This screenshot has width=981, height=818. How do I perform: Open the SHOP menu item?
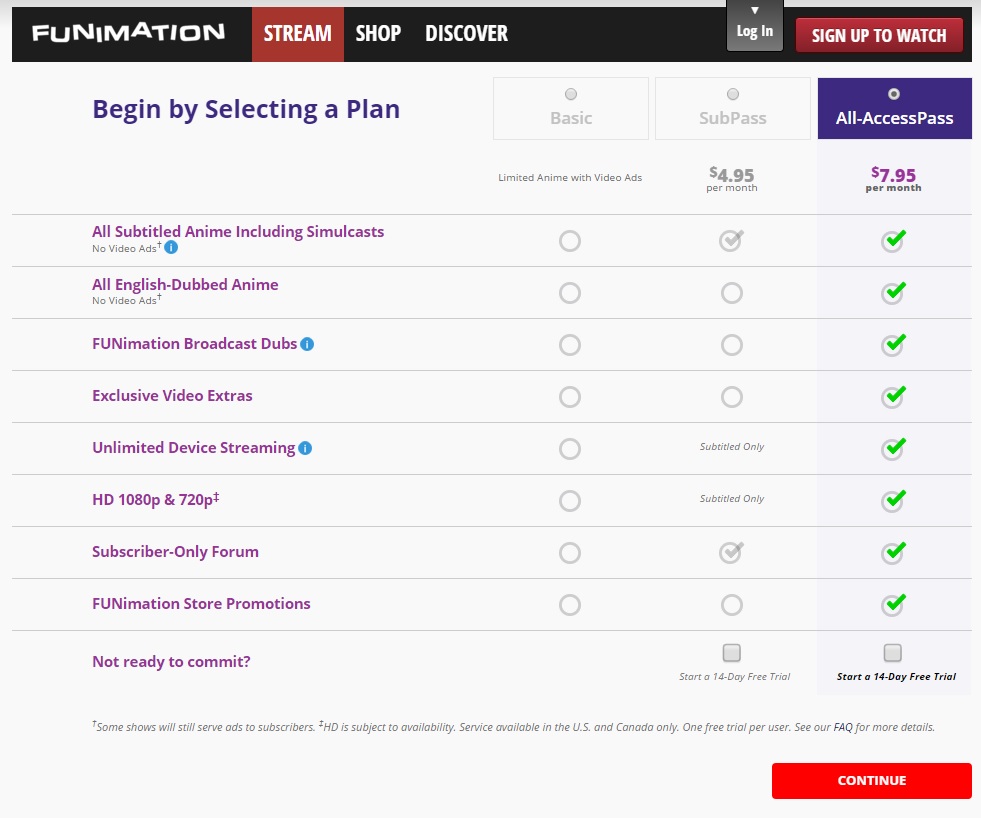pyautogui.click(x=378, y=34)
